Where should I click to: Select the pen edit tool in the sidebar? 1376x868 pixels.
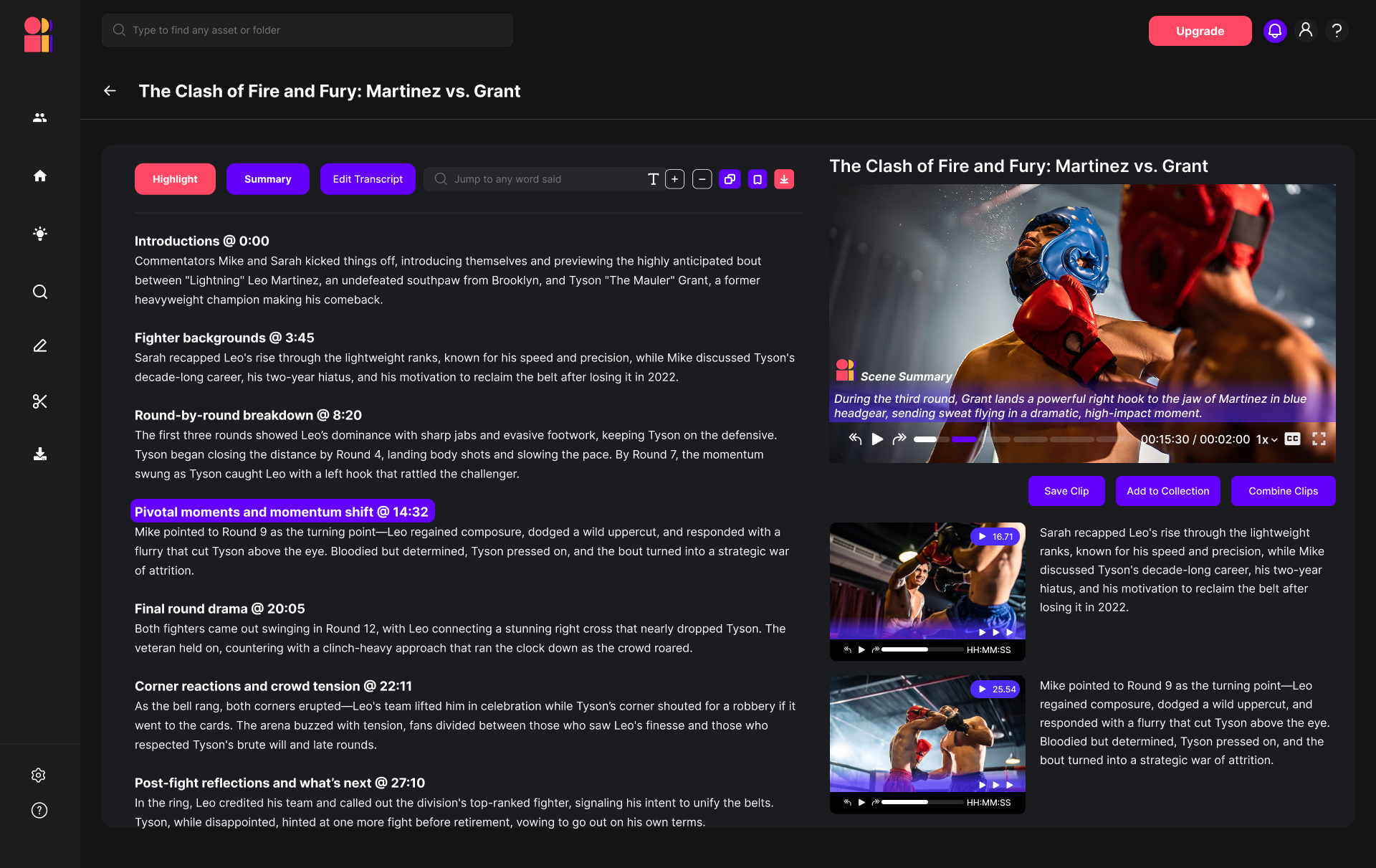(x=39, y=345)
